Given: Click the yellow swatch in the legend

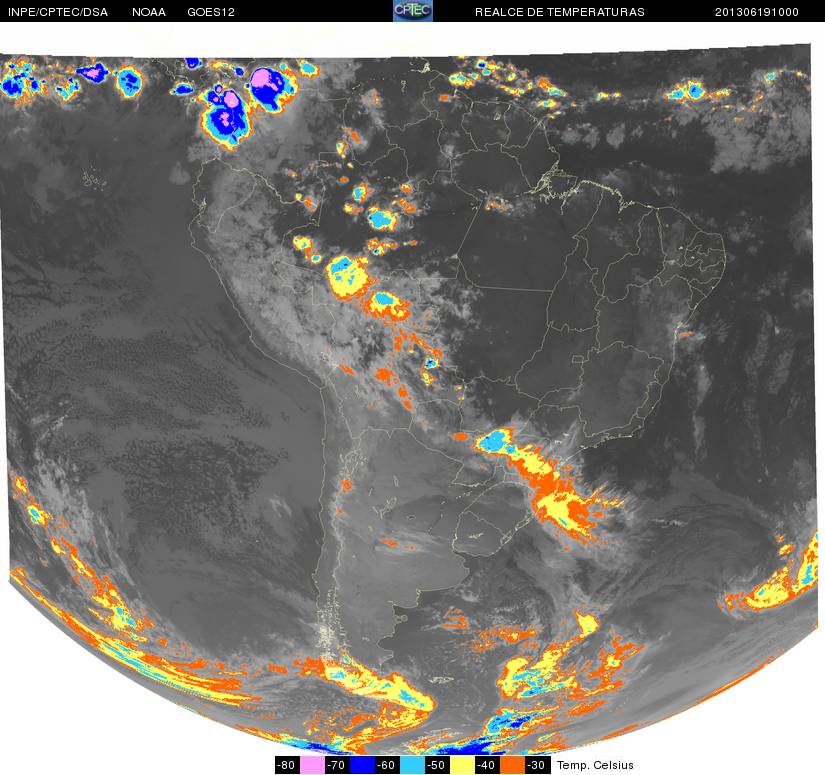Looking at the screenshot, I should click(462, 765).
